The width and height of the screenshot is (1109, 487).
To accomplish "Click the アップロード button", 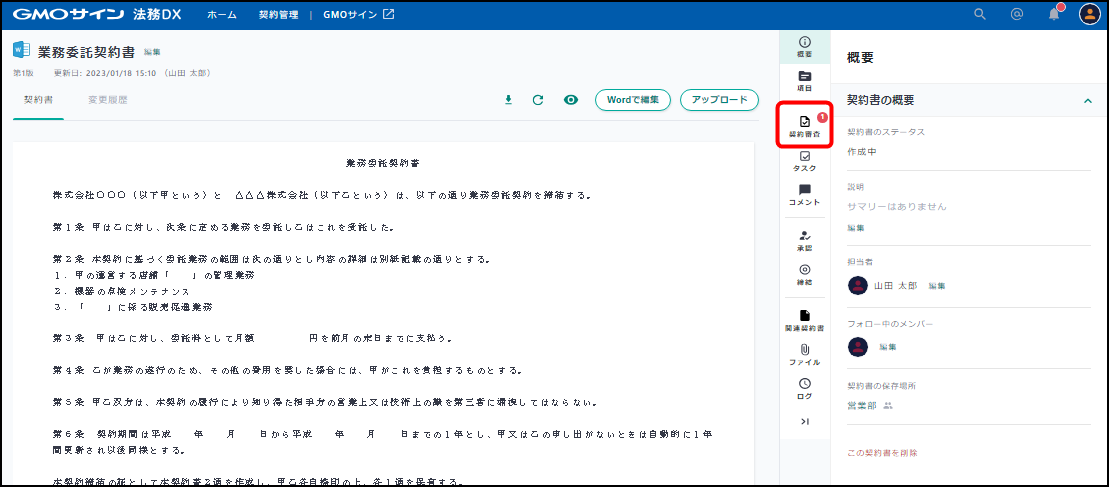I will [719, 100].
